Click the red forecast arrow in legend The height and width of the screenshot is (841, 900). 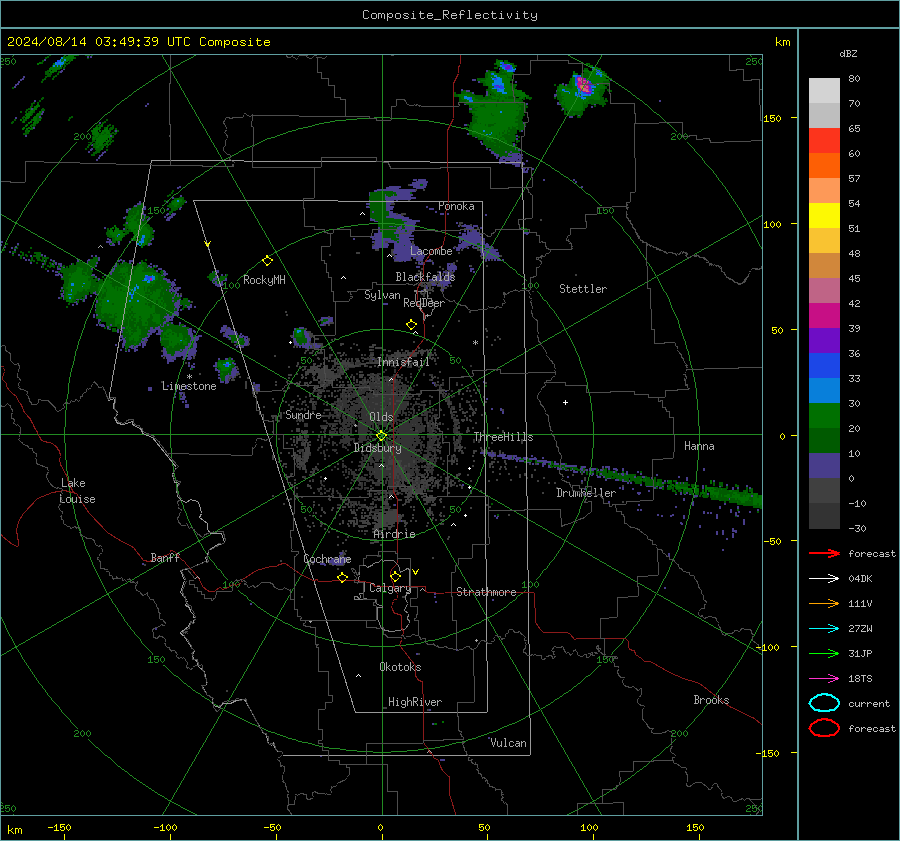[824, 553]
